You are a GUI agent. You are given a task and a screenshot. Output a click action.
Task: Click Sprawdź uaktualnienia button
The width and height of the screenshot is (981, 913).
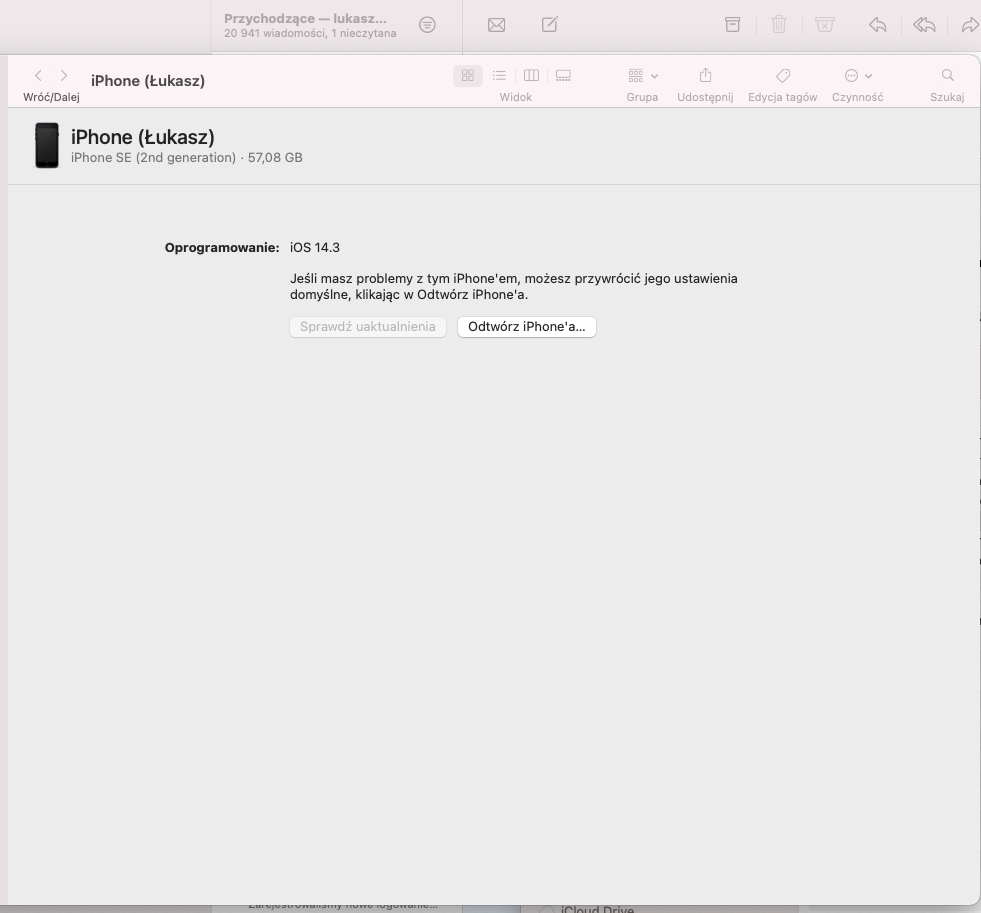[368, 327]
